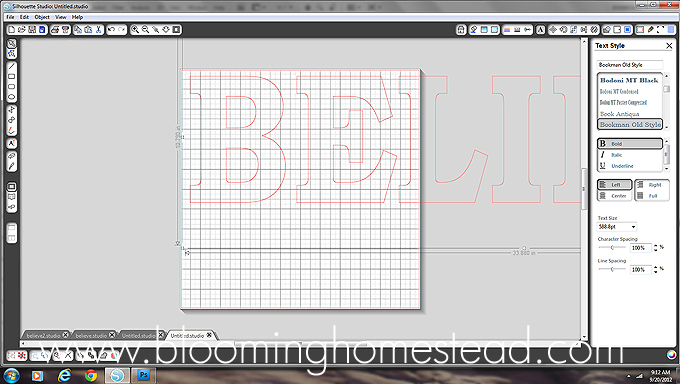The width and height of the screenshot is (680, 384).
Task: Select the Eraser tool
Action: (12, 155)
